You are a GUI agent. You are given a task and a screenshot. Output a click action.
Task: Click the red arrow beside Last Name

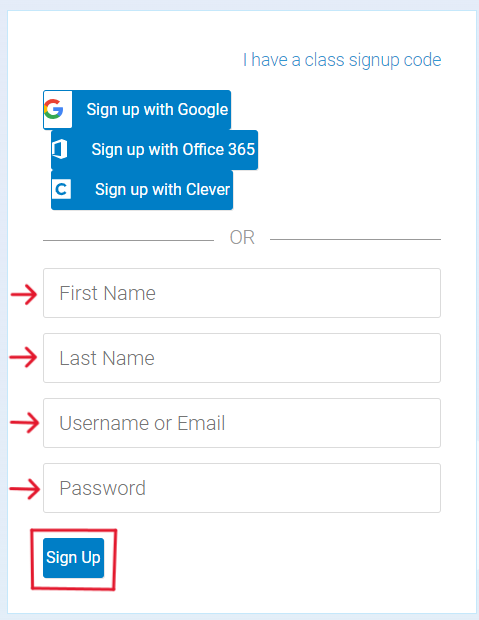[23, 357]
